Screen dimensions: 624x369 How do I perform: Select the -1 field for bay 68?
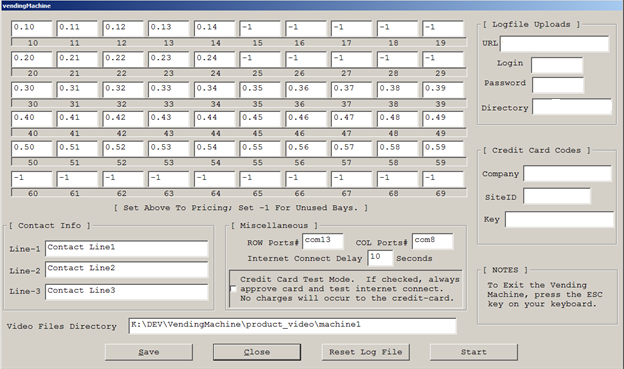pos(397,179)
